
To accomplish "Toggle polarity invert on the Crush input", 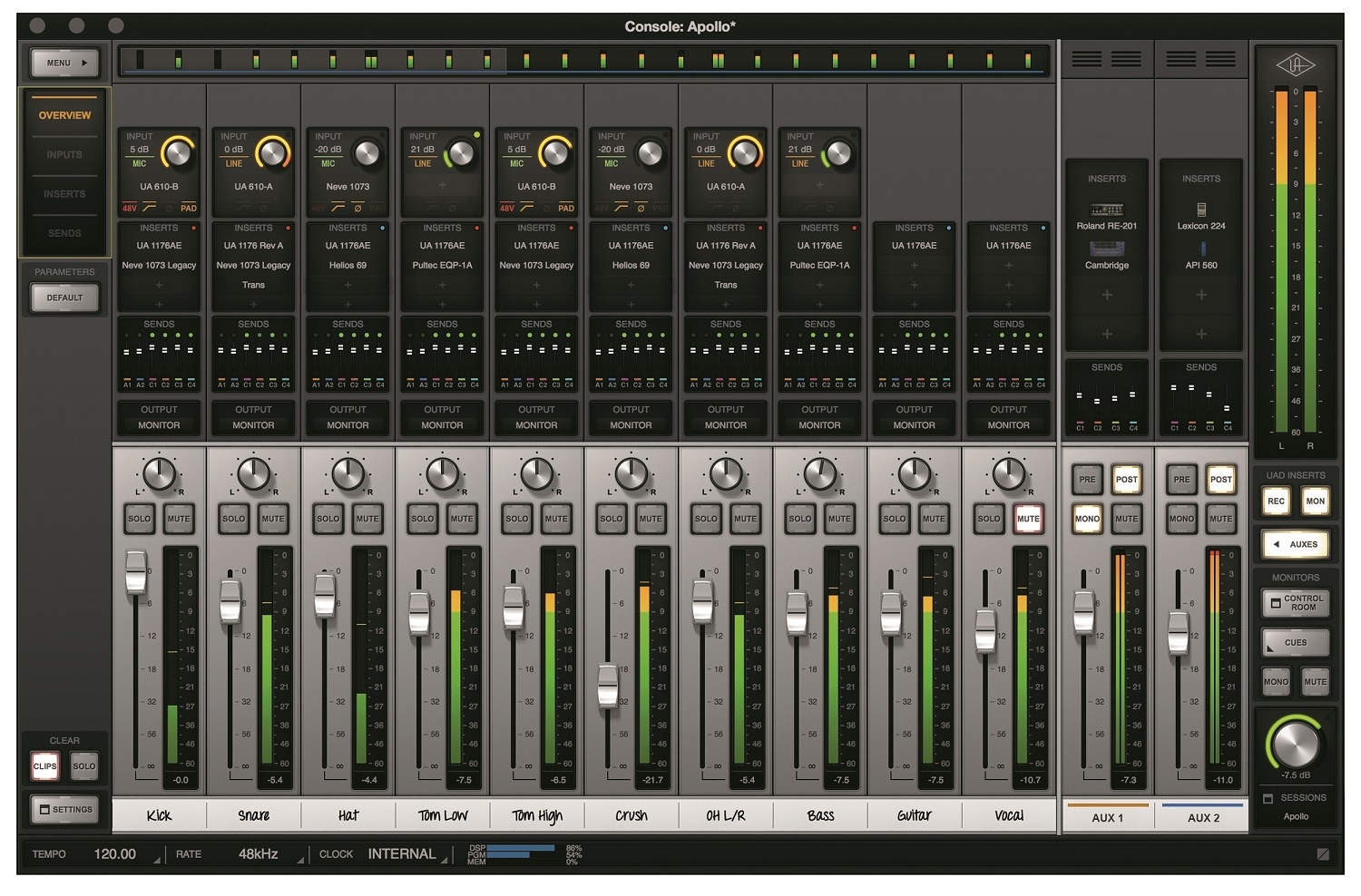I will [x=641, y=209].
